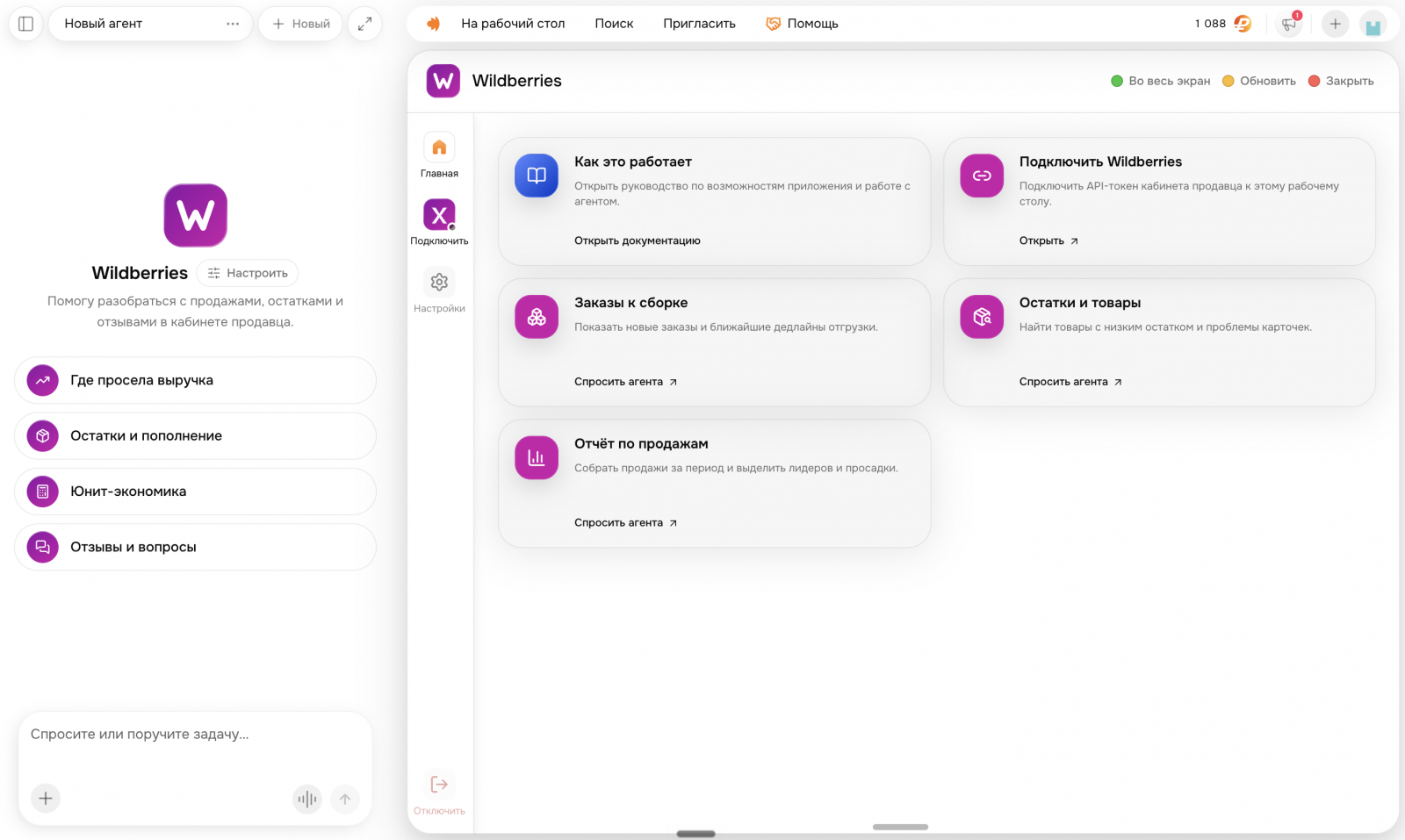Open the announcements megaphone icon

[x=1289, y=24]
